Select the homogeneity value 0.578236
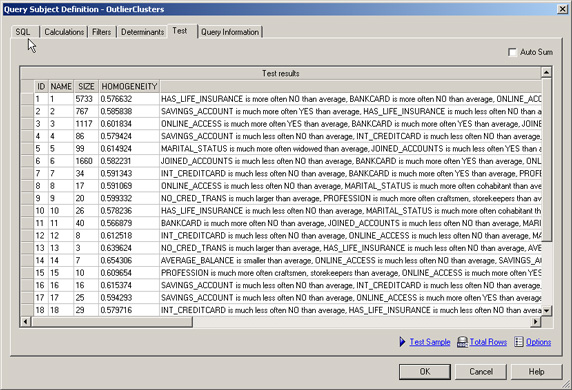572x390 pixels. pyautogui.click(x=129, y=211)
